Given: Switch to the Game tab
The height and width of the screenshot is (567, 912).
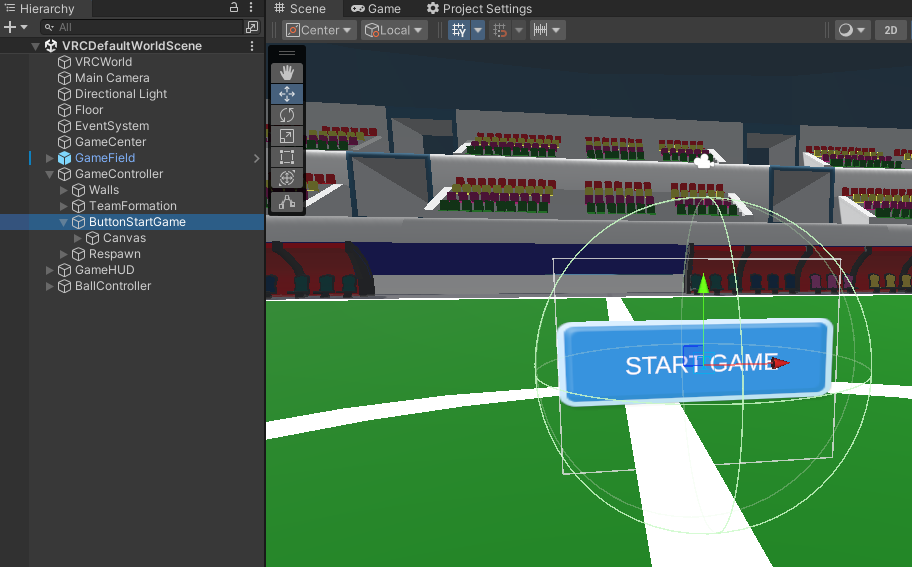Looking at the screenshot, I should (376, 8).
